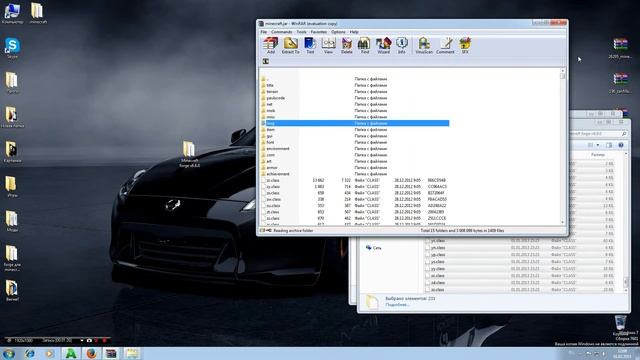The height and width of the screenshot is (360, 640).
Task: Open the Favorites menu in WinRAR
Action: [319, 32]
